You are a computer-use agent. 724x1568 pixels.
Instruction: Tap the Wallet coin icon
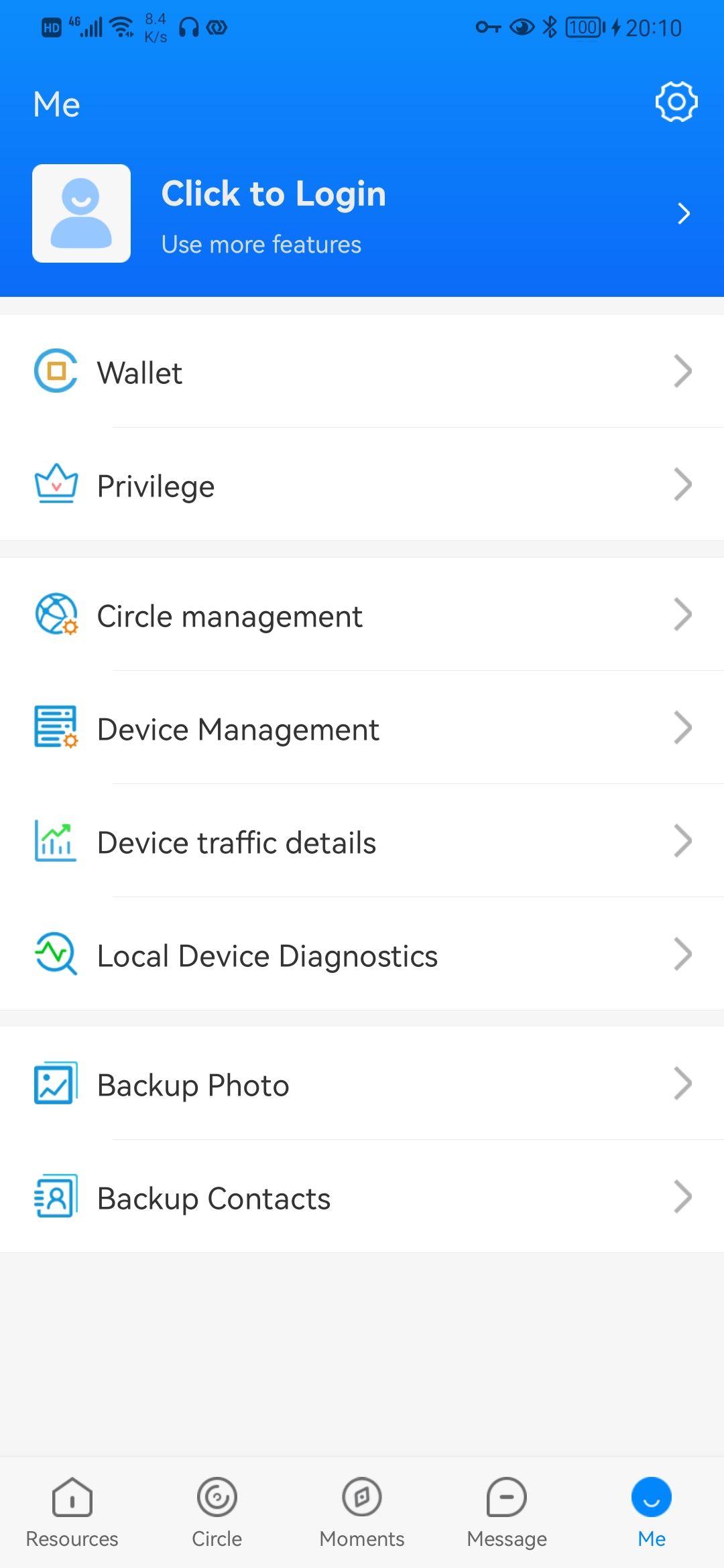click(56, 371)
